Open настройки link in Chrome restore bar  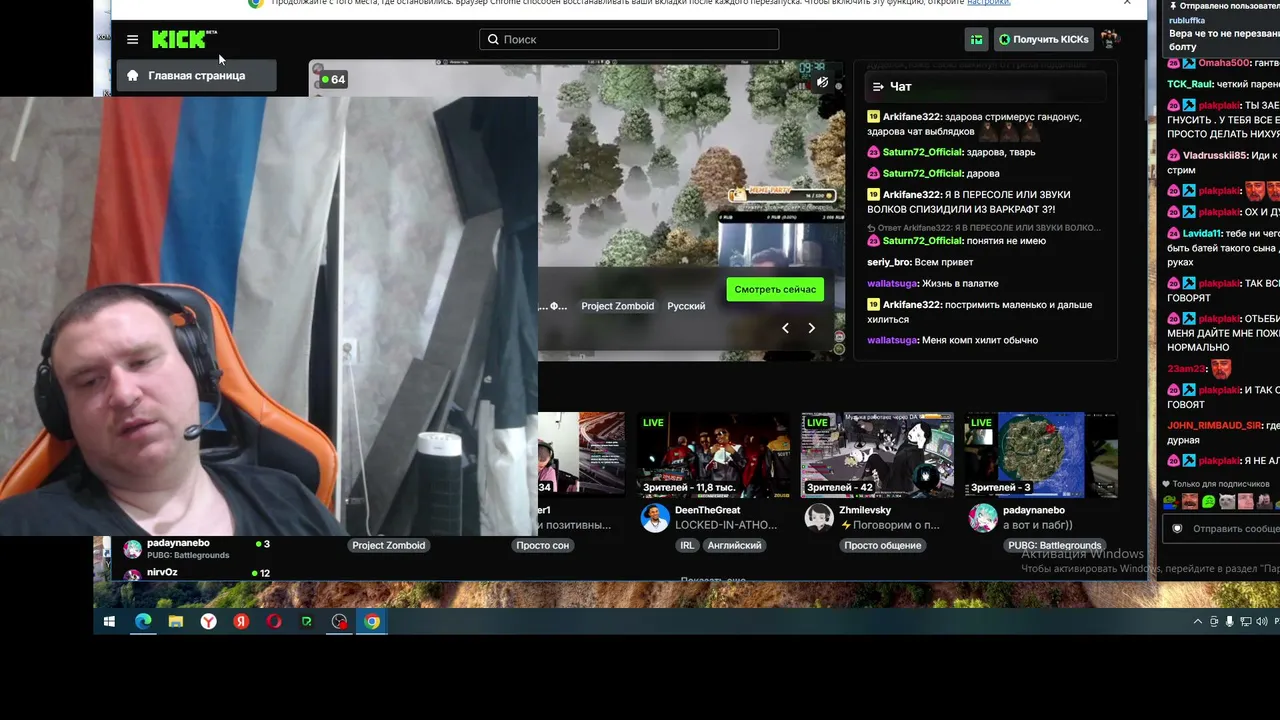(x=988, y=3)
